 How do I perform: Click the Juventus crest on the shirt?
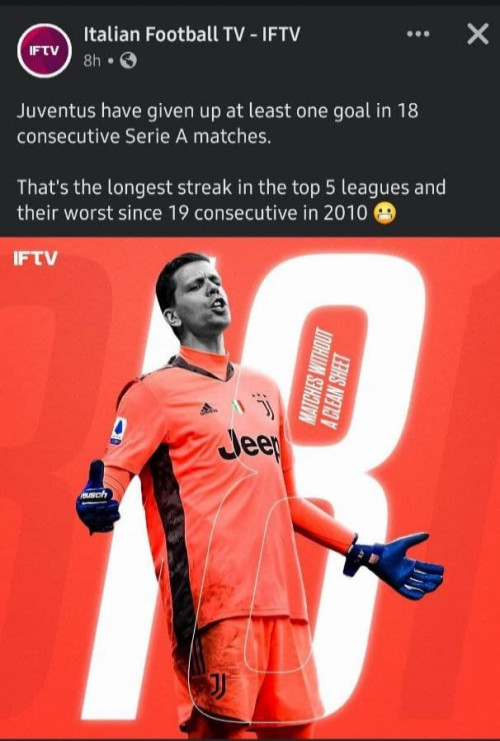click(x=265, y=405)
